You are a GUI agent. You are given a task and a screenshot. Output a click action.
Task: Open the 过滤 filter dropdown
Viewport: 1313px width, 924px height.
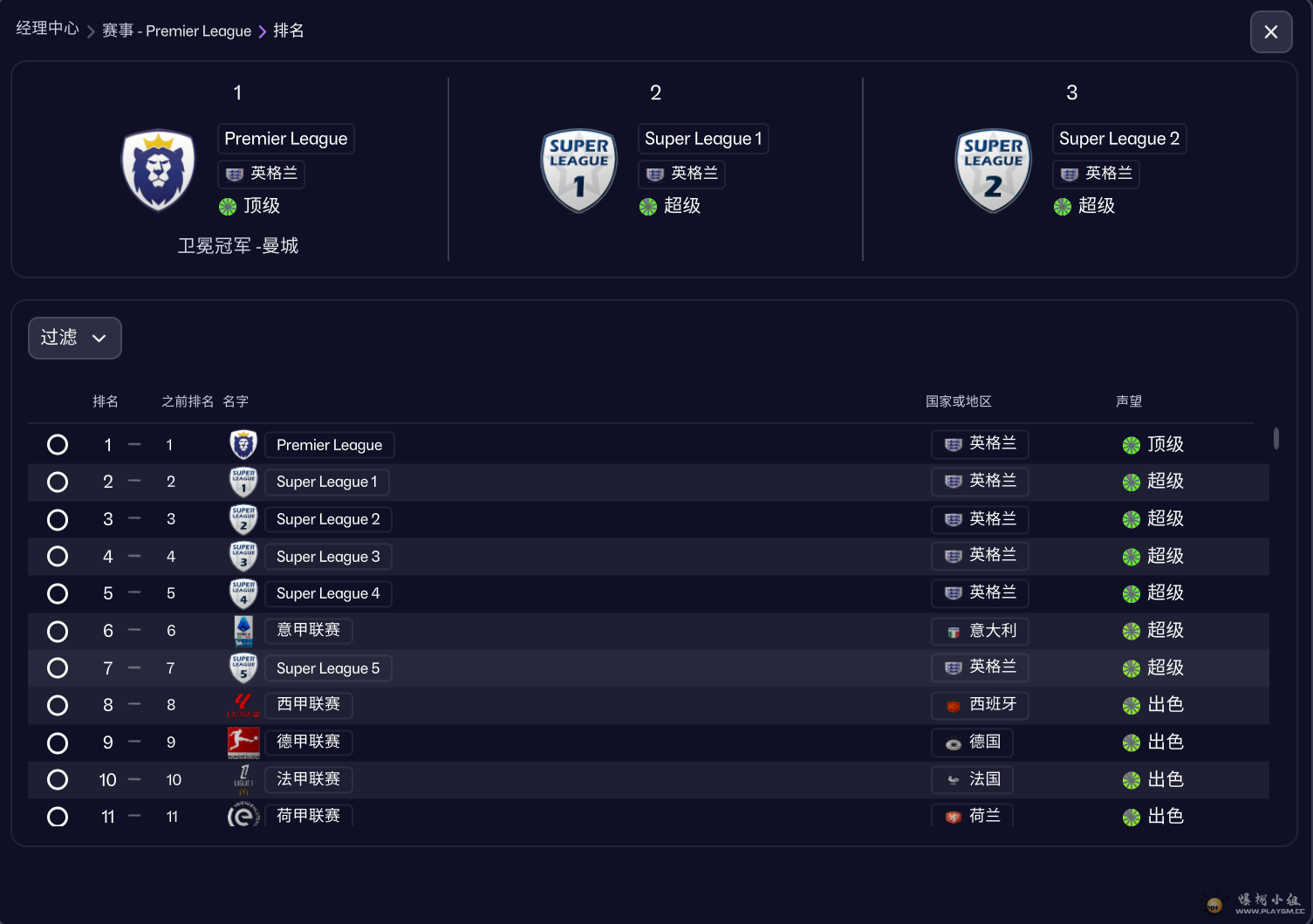click(x=74, y=338)
